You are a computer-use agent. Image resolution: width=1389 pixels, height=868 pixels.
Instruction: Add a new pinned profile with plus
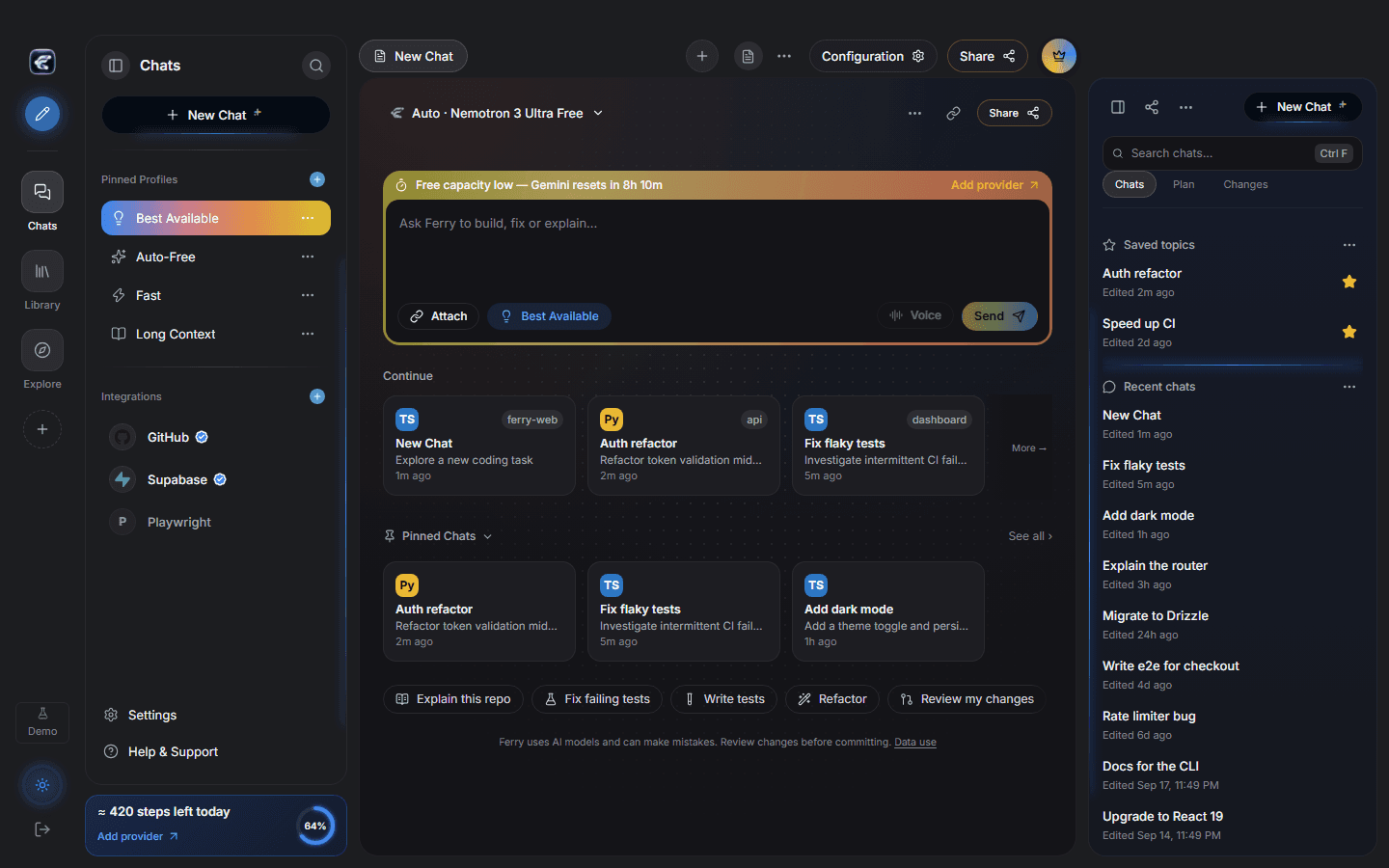pos(317,179)
